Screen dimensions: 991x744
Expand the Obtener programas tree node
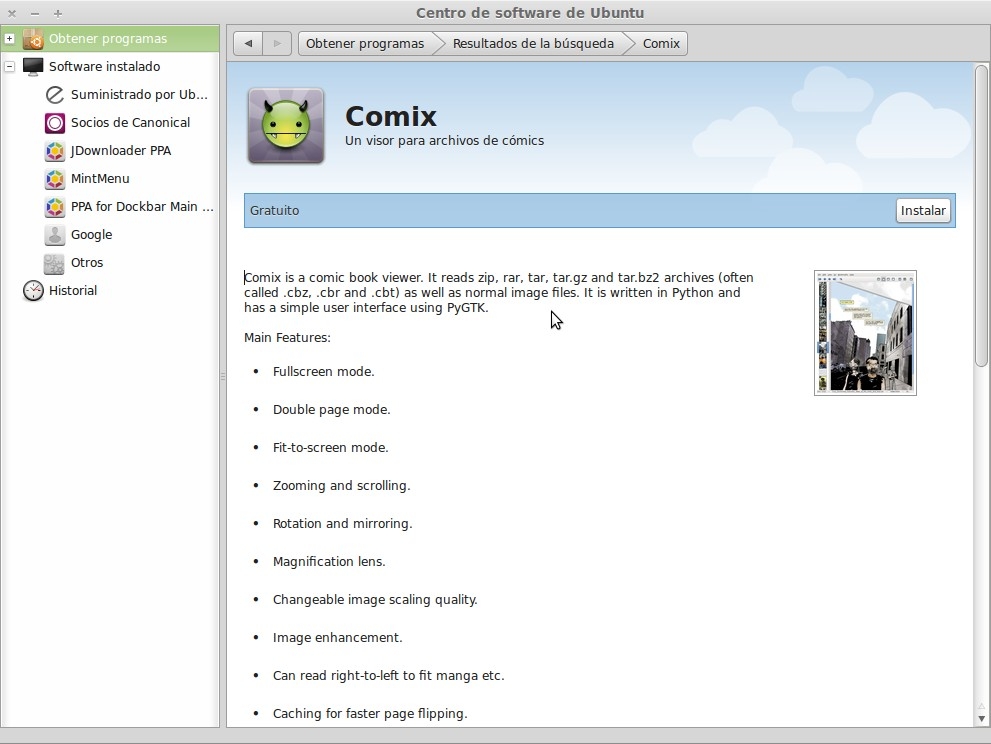coord(9,39)
